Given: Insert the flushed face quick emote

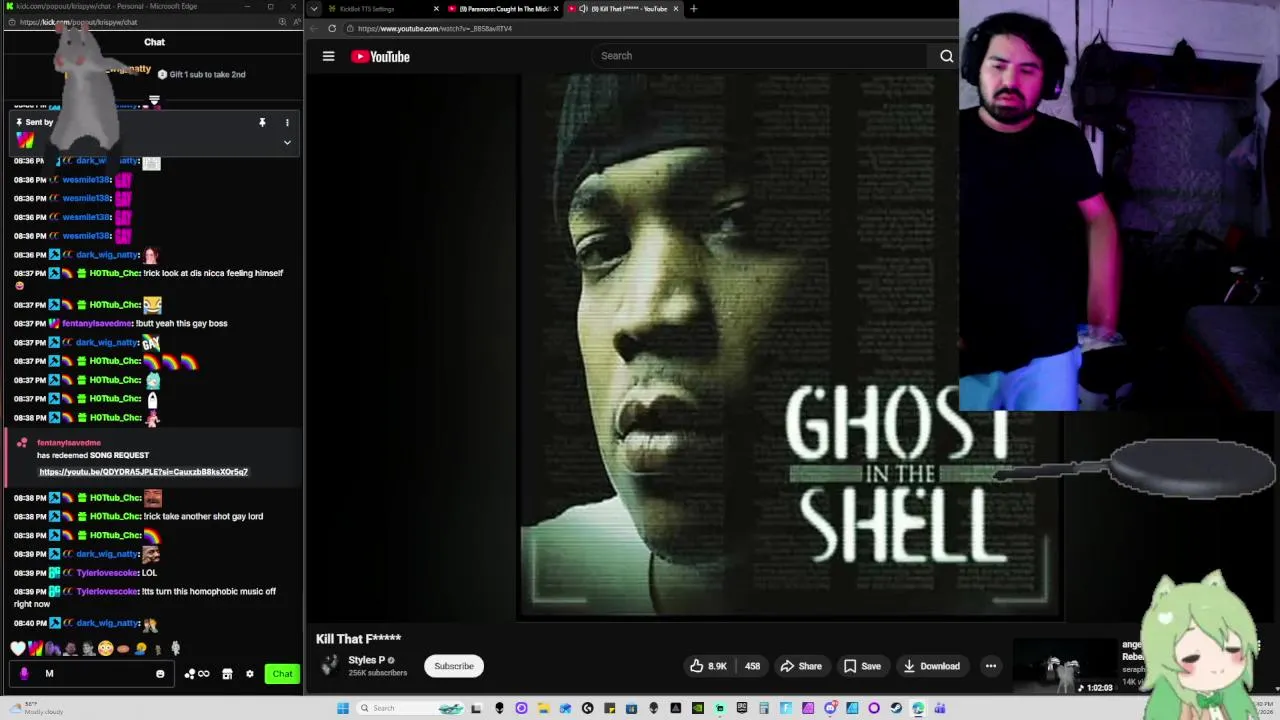Looking at the screenshot, I should click(x=105, y=648).
